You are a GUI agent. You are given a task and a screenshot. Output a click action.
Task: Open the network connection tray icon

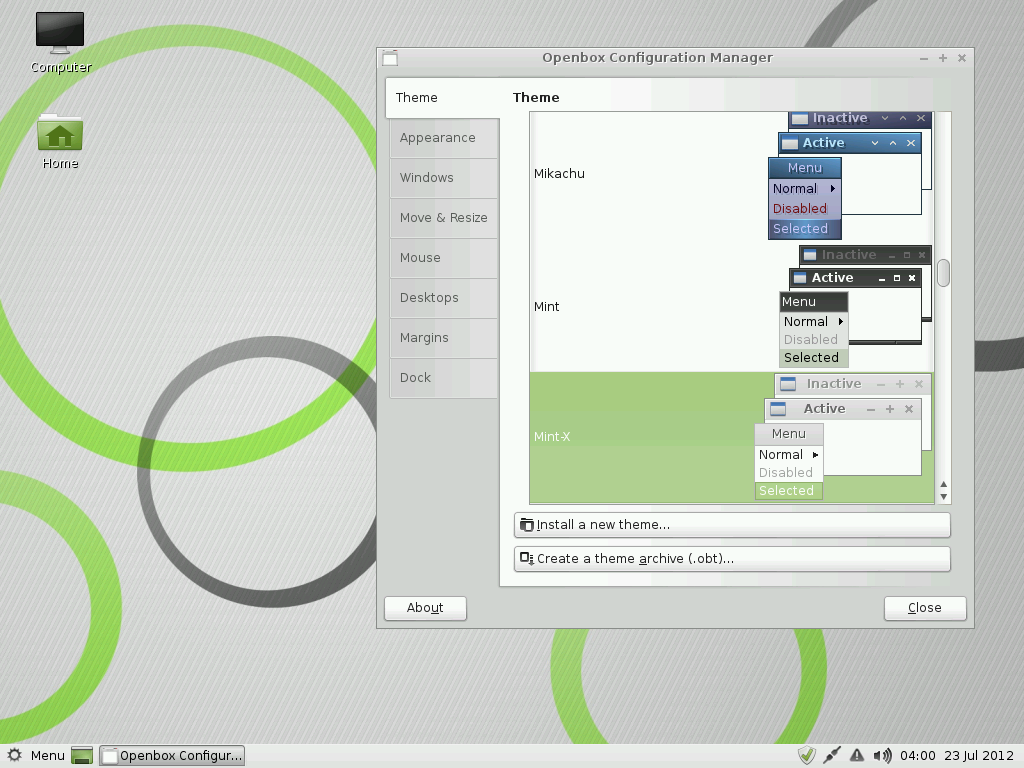[832, 756]
